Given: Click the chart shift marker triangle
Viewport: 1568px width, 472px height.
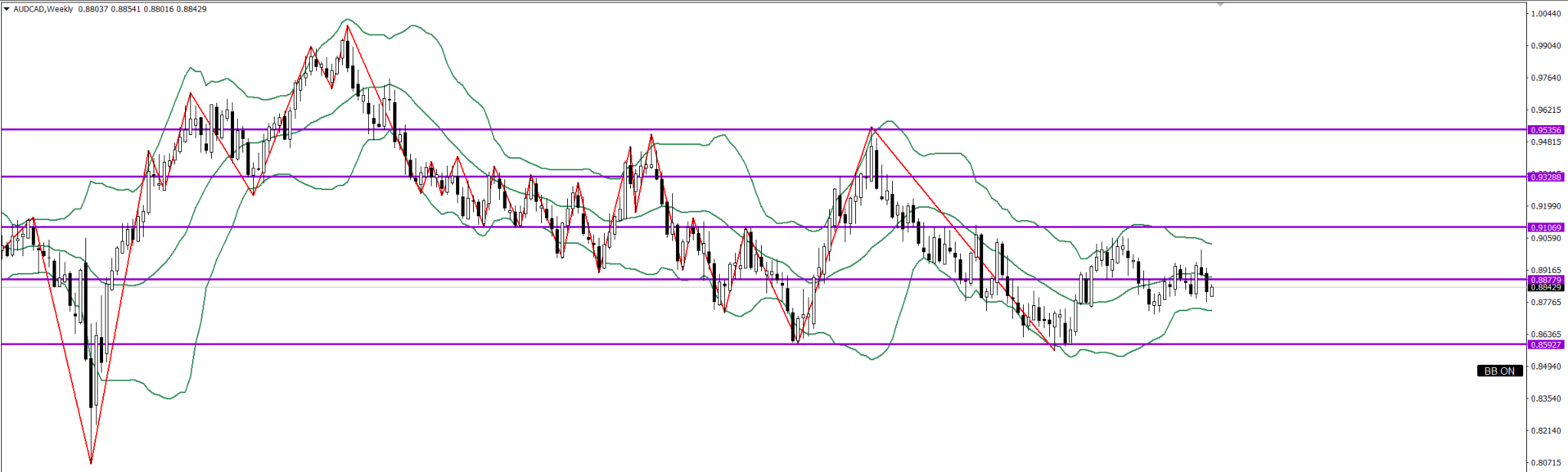Looking at the screenshot, I should (x=1220, y=5).
